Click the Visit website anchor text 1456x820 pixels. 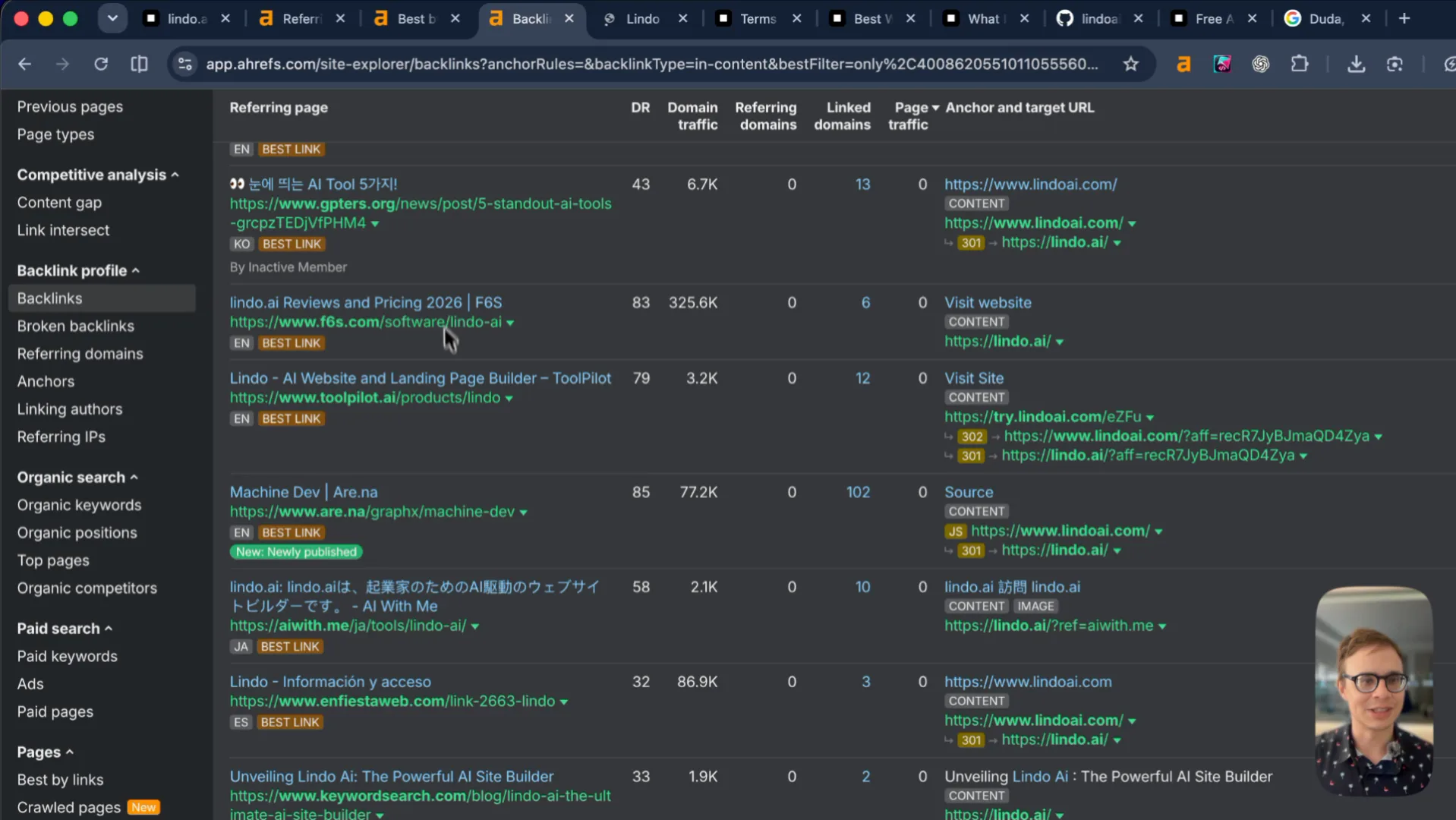[988, 303]
